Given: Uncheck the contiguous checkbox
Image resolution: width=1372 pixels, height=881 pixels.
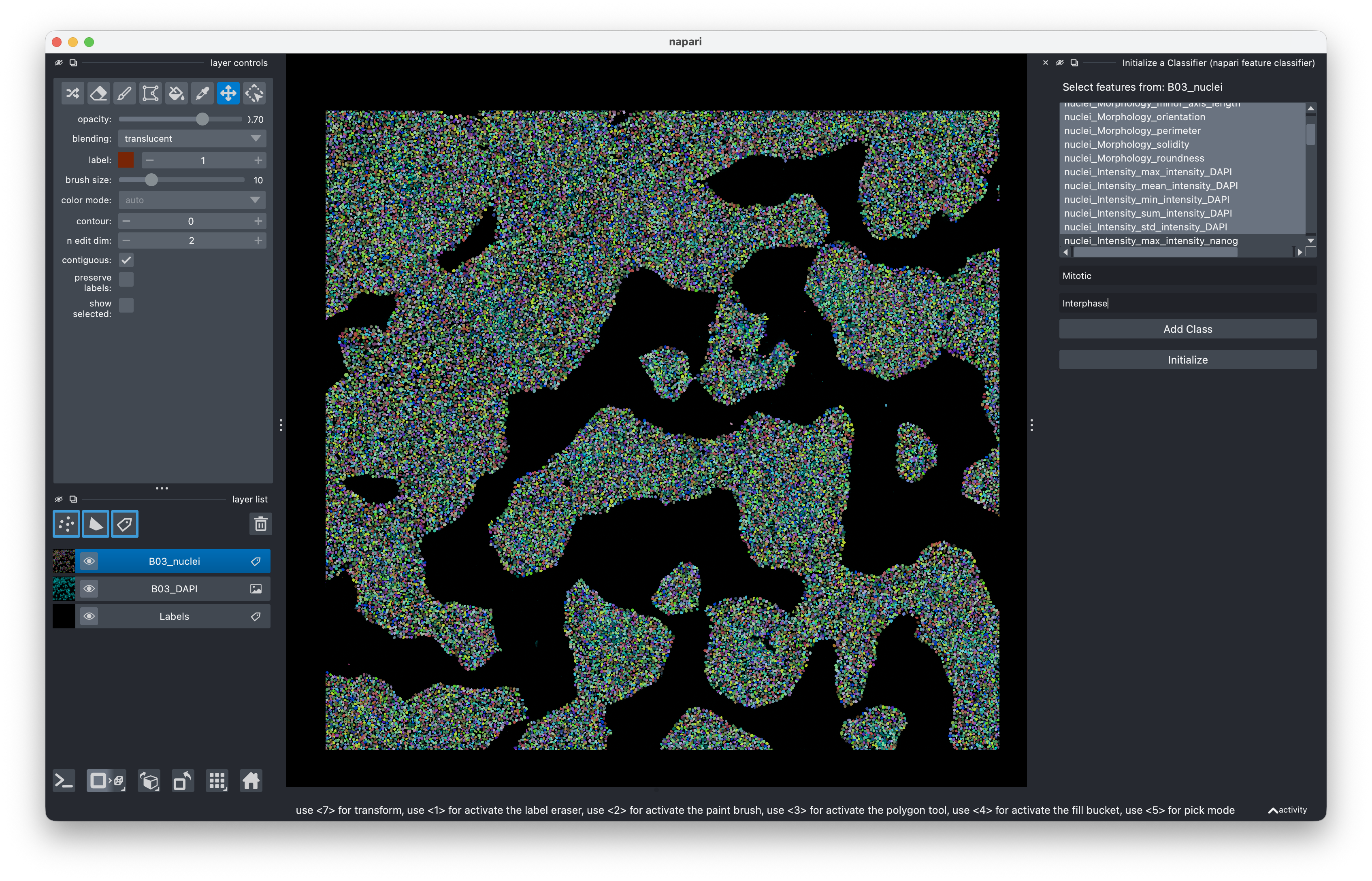Looking at the screenshot, I should tap(126, 260).
